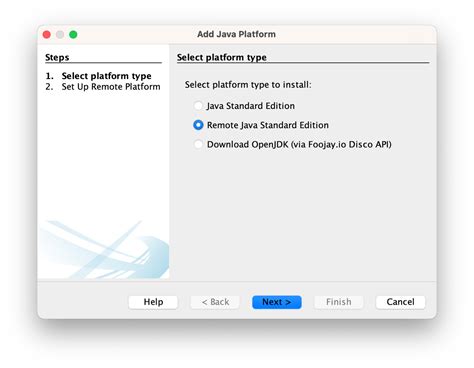474x368 pixels.
Task: Cancel the Add Java Platform dialog
Action: point(400,302)
